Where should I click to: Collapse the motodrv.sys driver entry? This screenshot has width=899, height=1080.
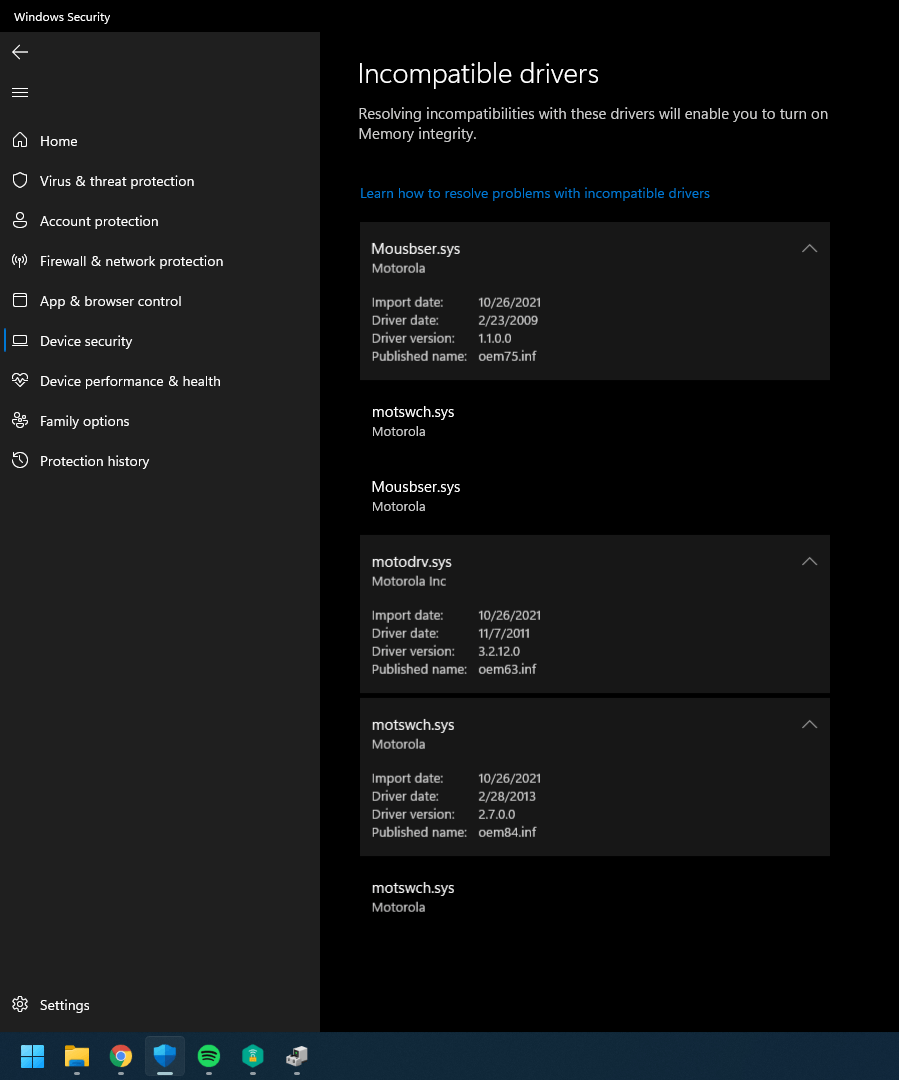tap(809, 562)
